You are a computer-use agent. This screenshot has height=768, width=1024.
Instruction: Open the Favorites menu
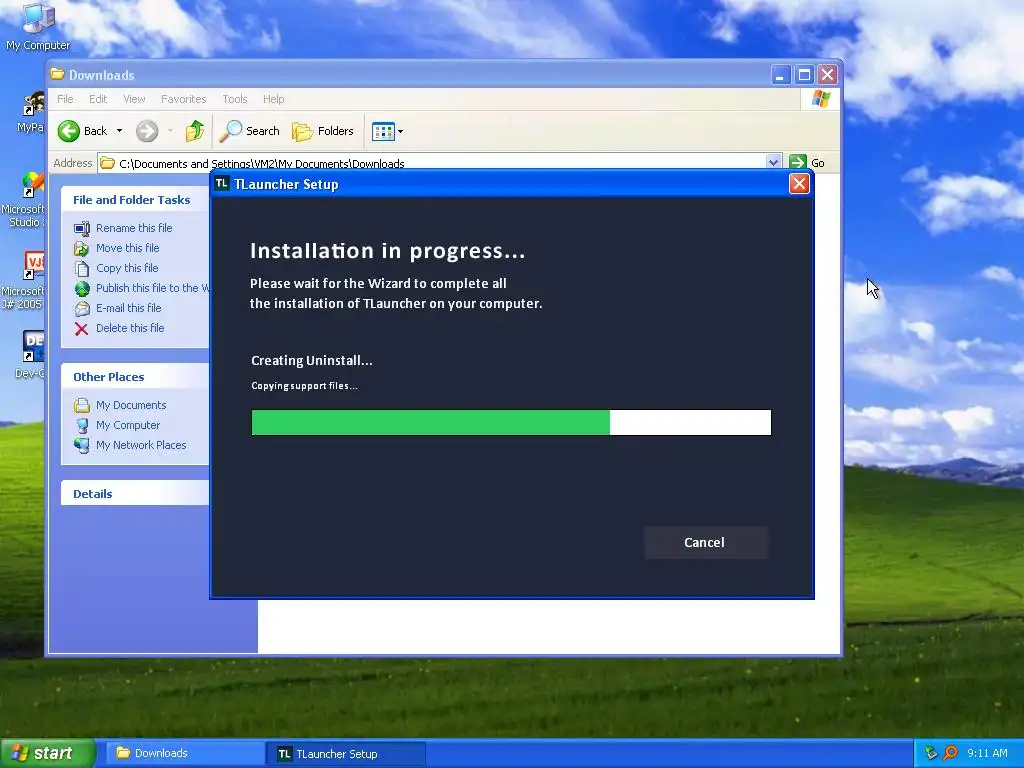point(184,99)
